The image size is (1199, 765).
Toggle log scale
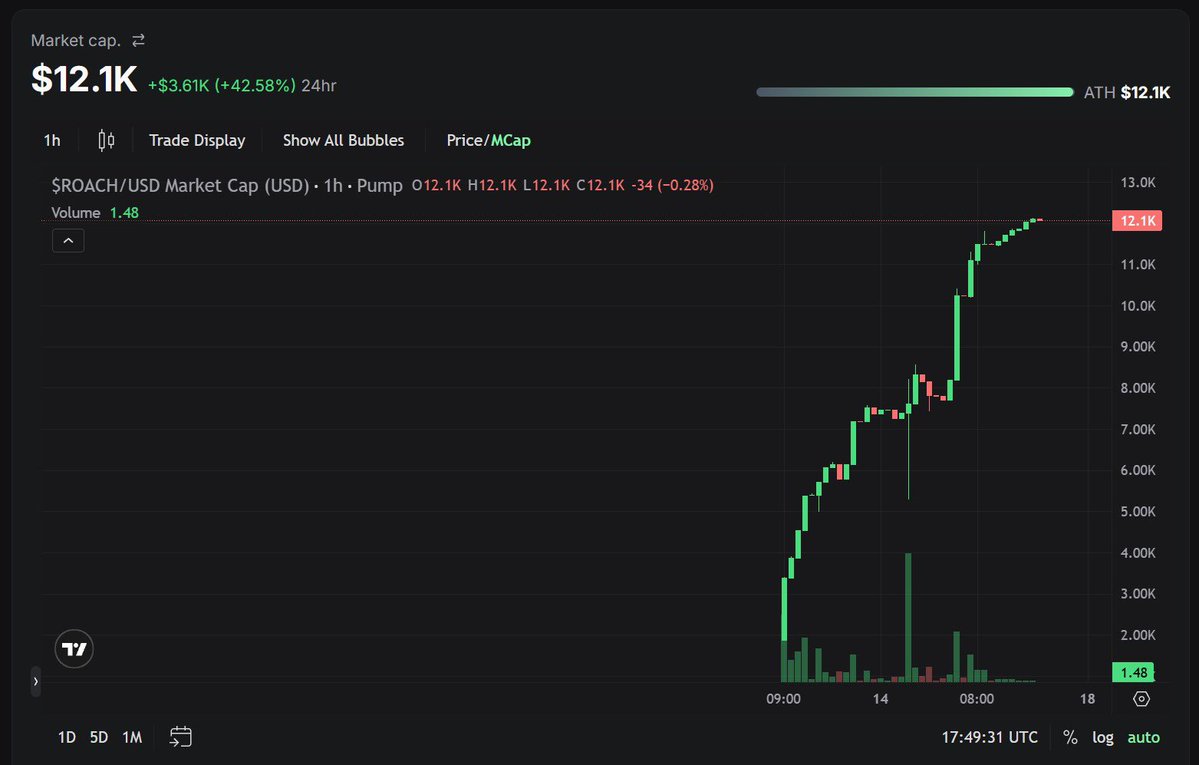click(x=1103, y=737)
